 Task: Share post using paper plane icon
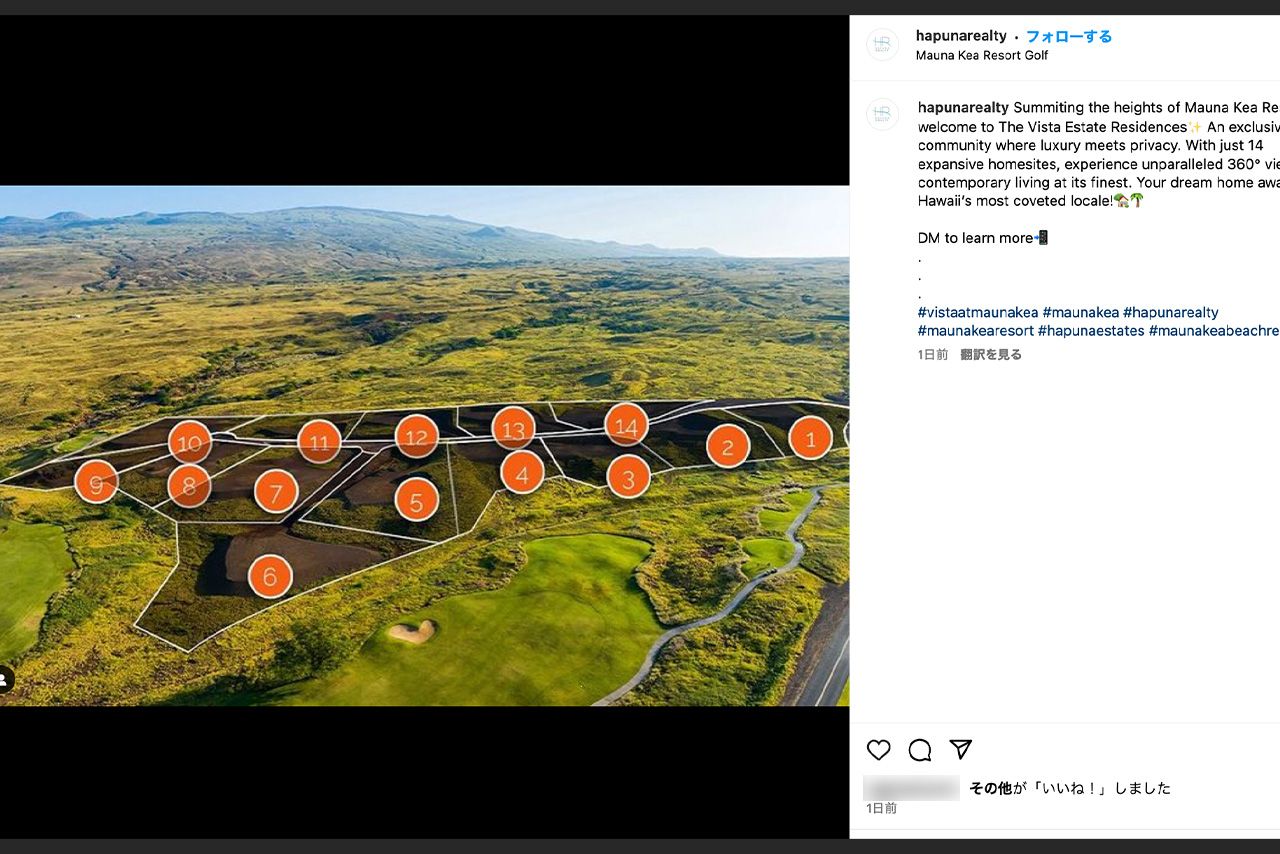point(961,750)
